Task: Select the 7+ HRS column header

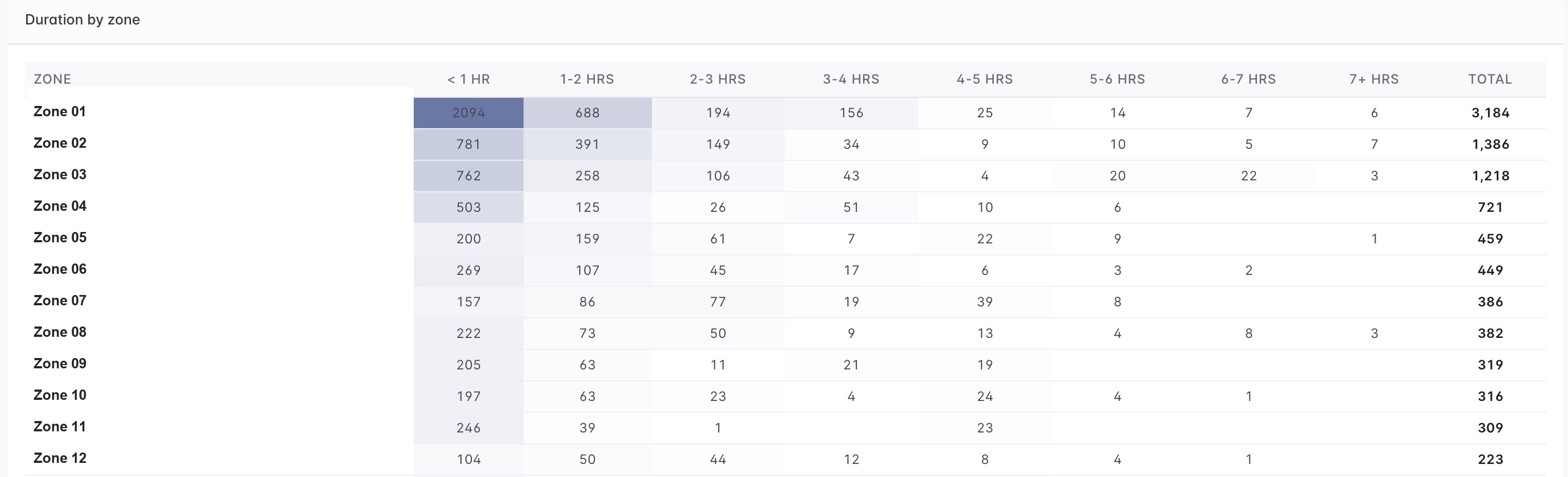Action: coord(1374,79)
